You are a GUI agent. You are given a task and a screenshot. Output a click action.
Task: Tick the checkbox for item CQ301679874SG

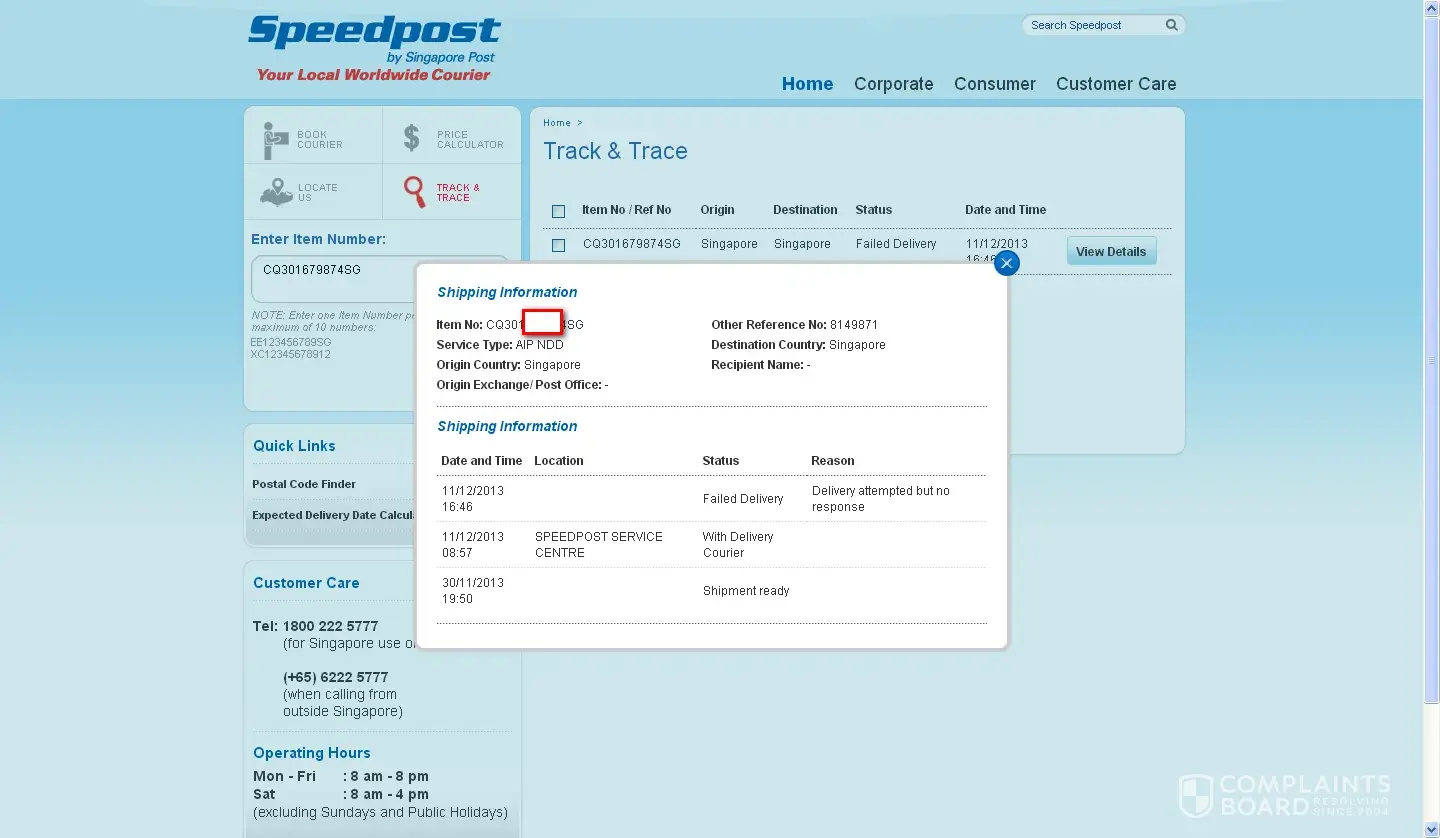tap(558, 245)
